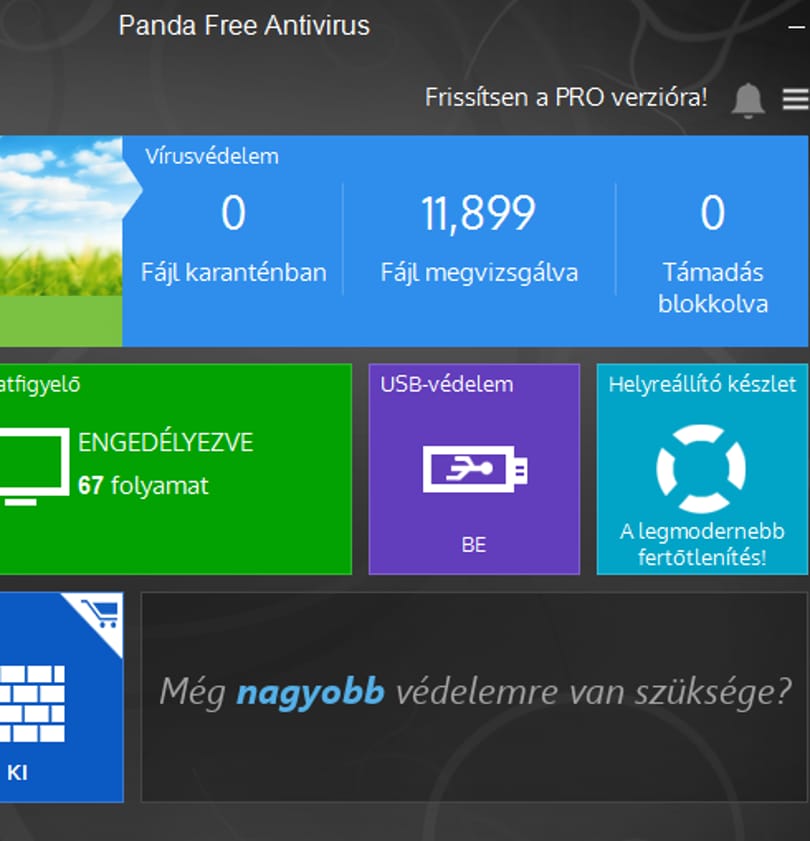Click the lifebuoy rescue kit icon
Image resolution: width=810 pixels, height=841 pixels.
(701, 469)
